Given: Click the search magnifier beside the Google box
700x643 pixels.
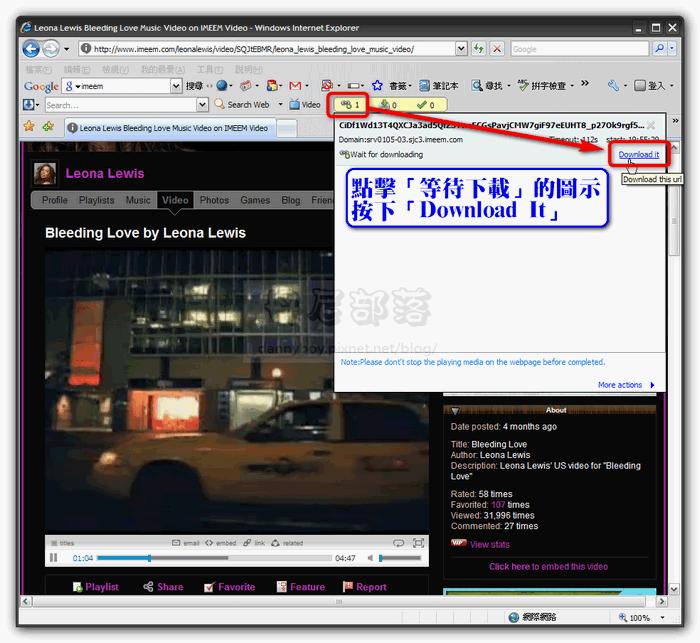Looking at the screenshot, I should 659,48.
